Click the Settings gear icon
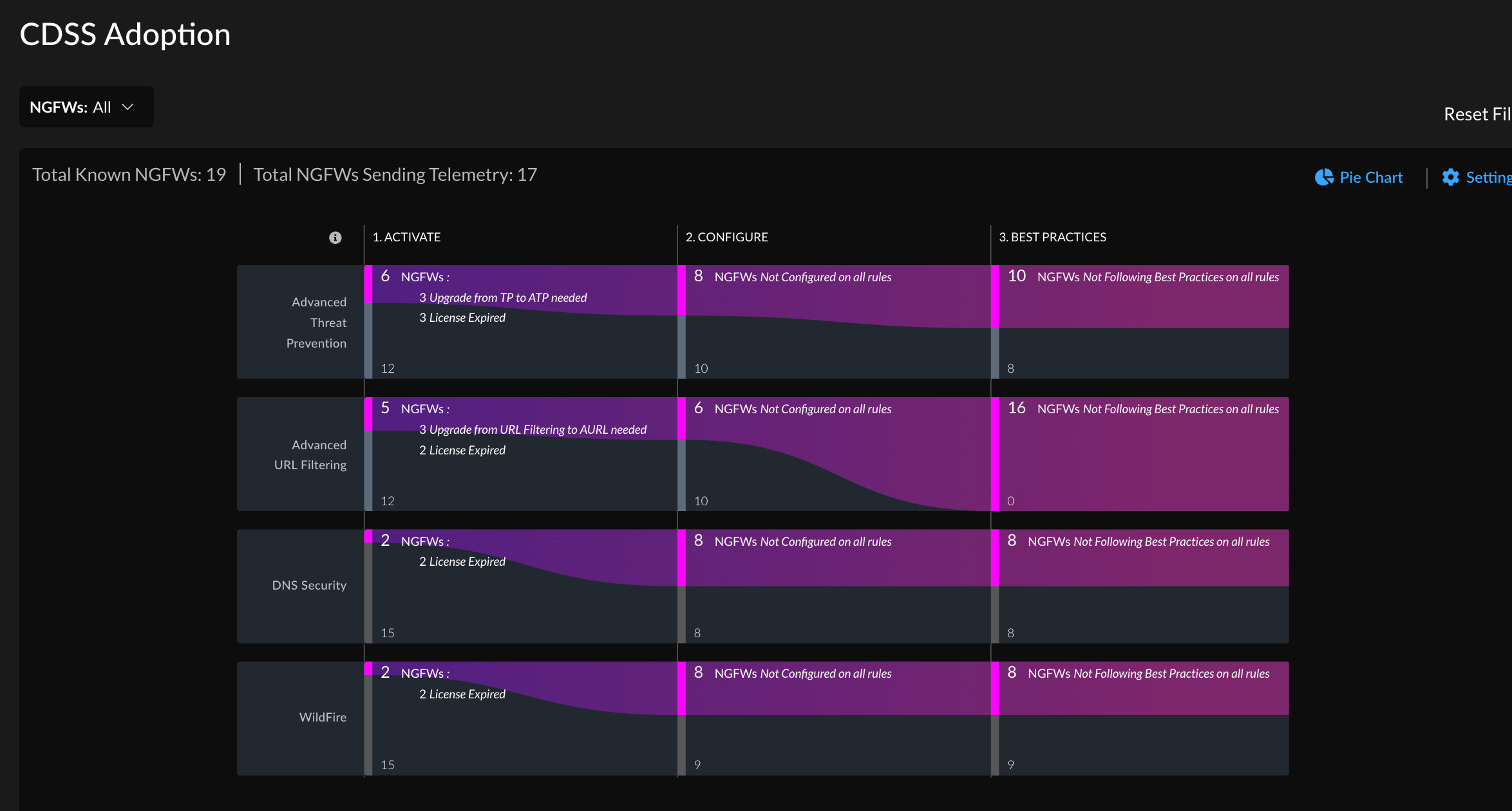 pyautogui.click(x=1450, y=178)
